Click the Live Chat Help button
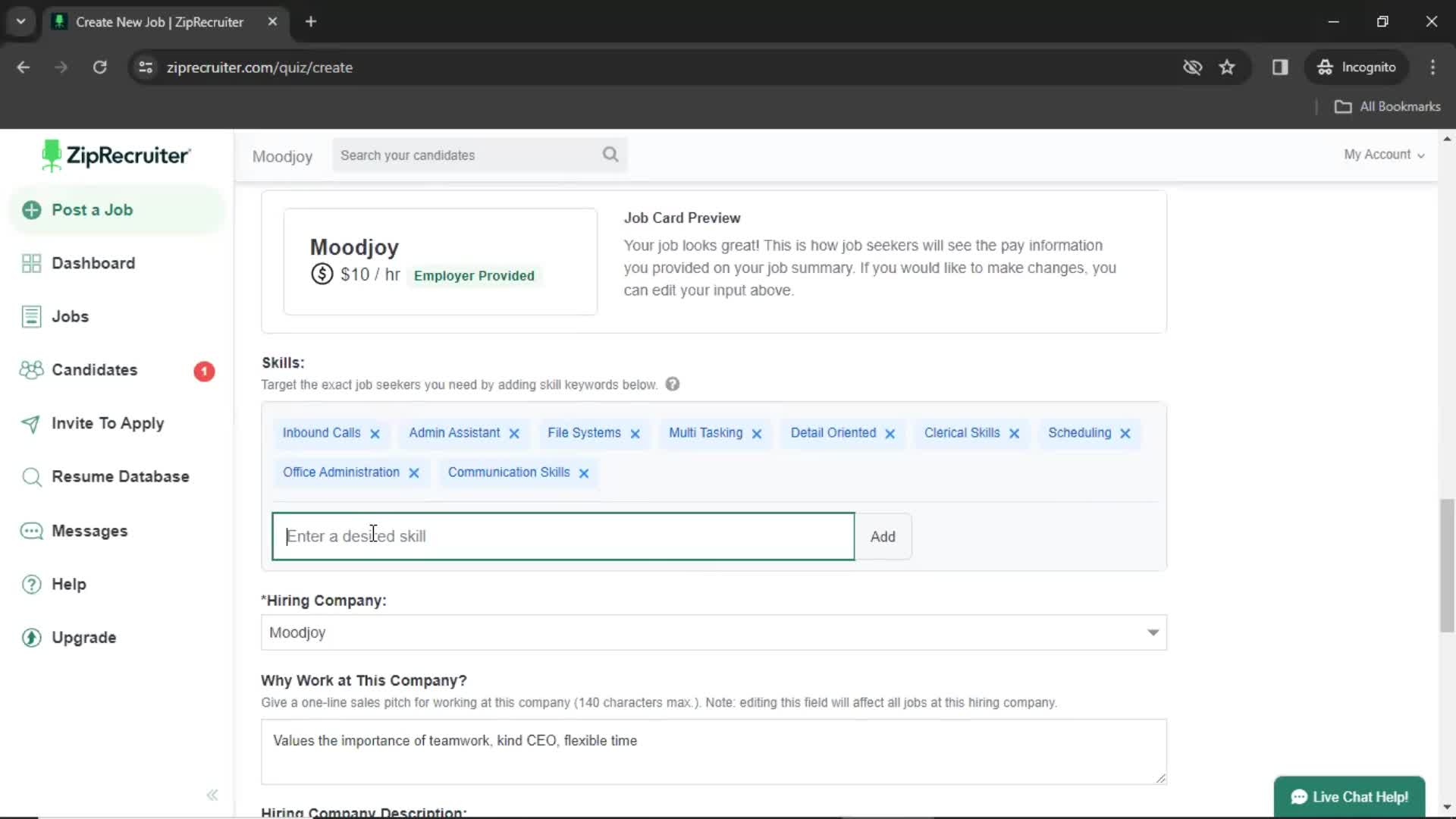The height and width of the screenshot is (819, 1456). pos(1350,797)
